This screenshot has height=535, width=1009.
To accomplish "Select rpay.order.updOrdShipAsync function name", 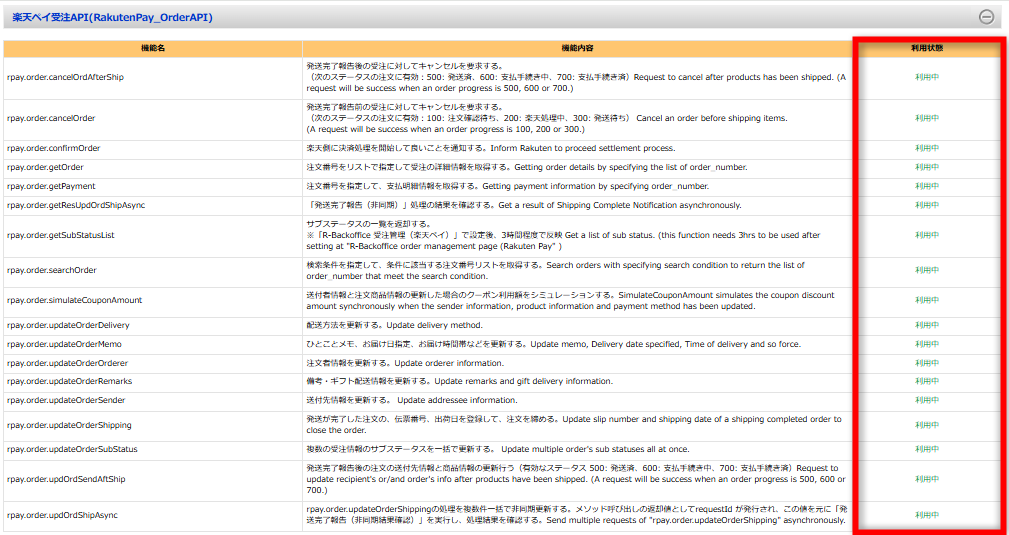I will click(62, 516).
